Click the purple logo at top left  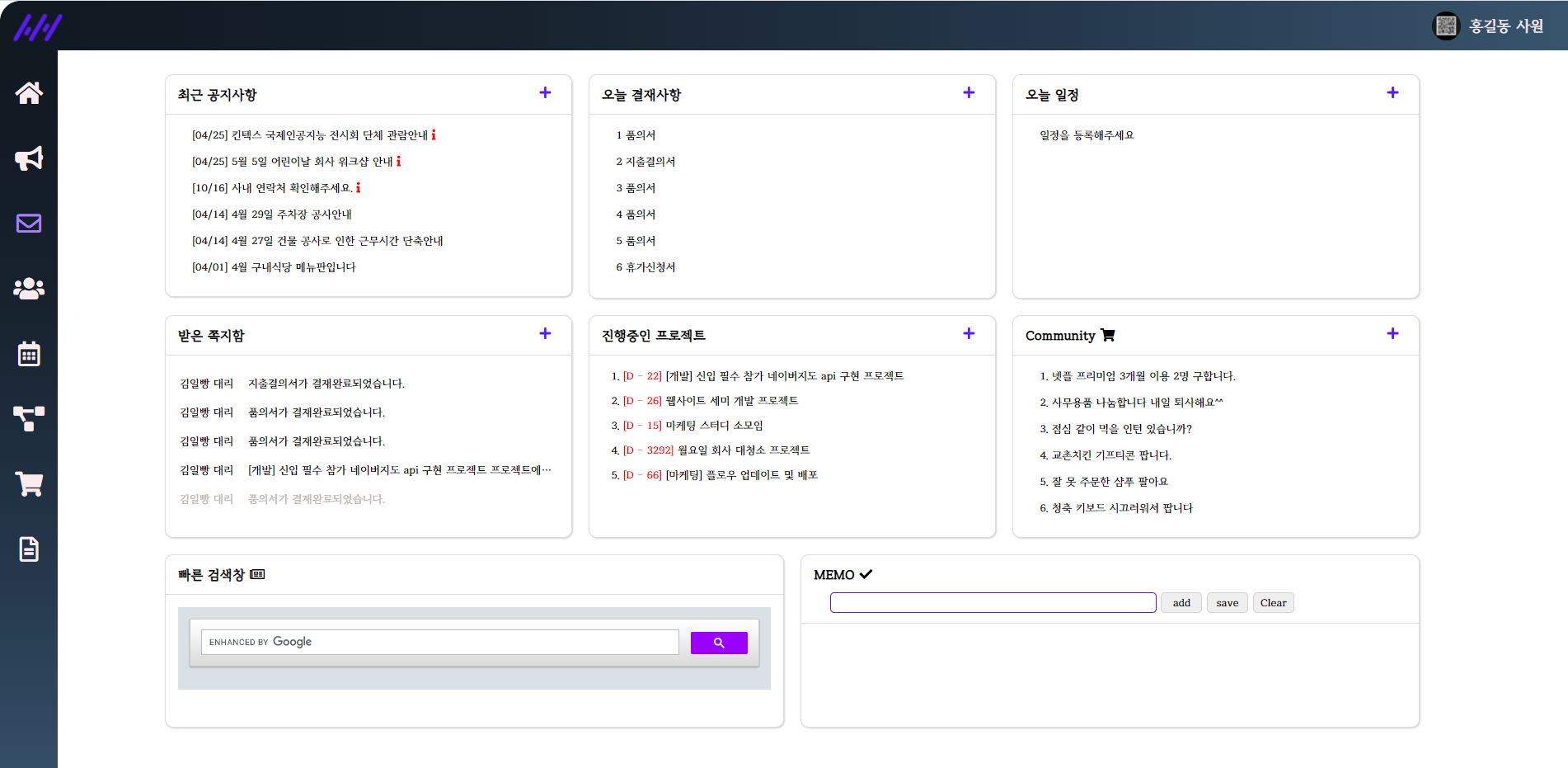click(38, 27)
